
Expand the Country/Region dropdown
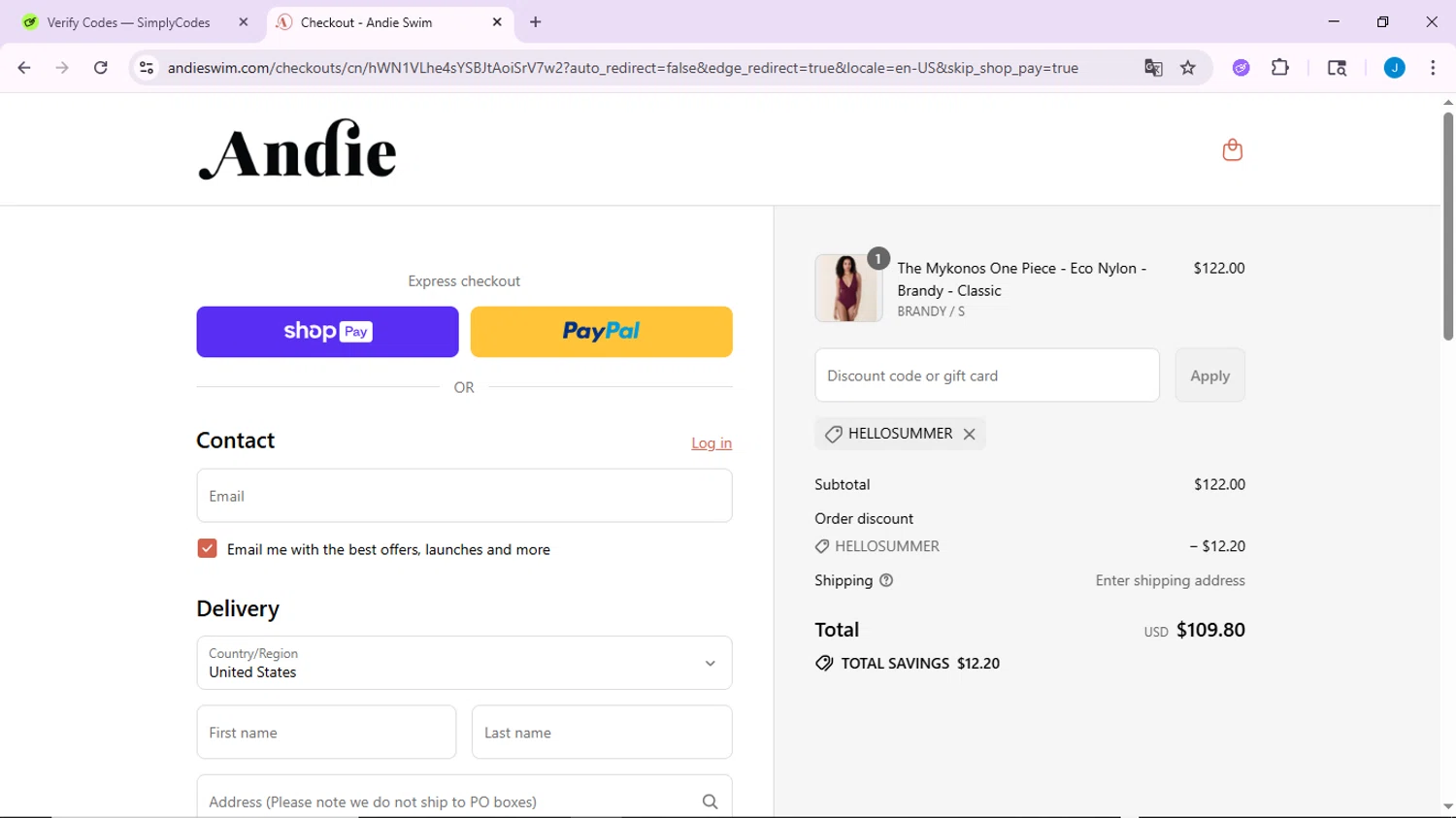pos(464,663)
